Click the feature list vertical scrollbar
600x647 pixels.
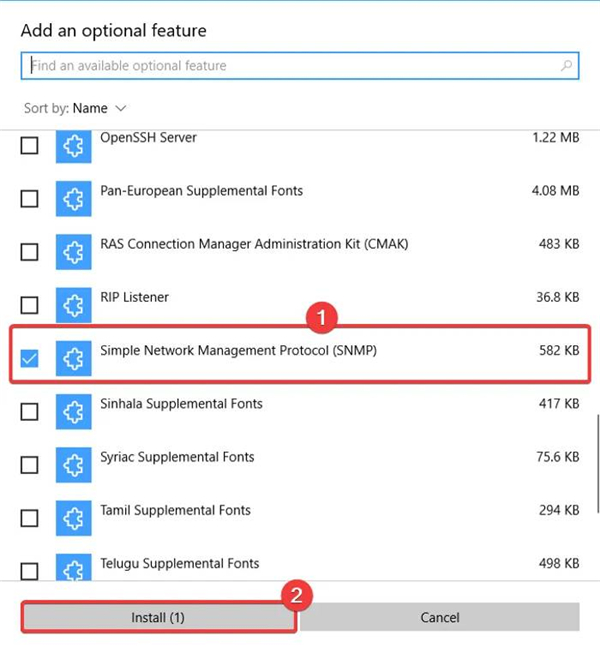(x=597, y=440)
